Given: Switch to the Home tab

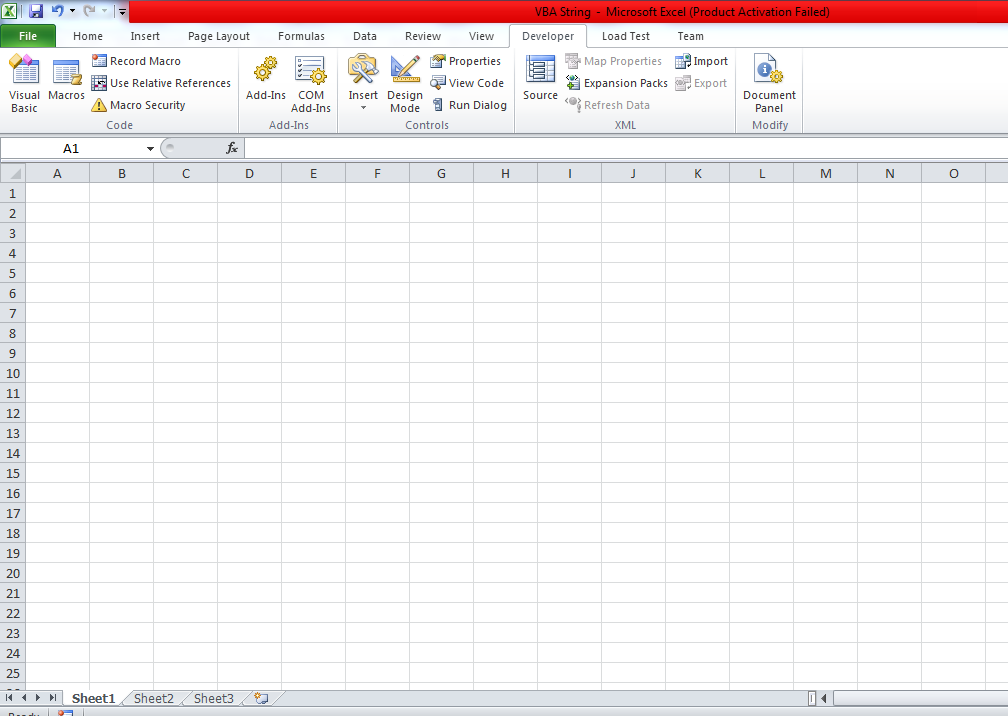Looking at the screenshot, I should tap(87, 36).
